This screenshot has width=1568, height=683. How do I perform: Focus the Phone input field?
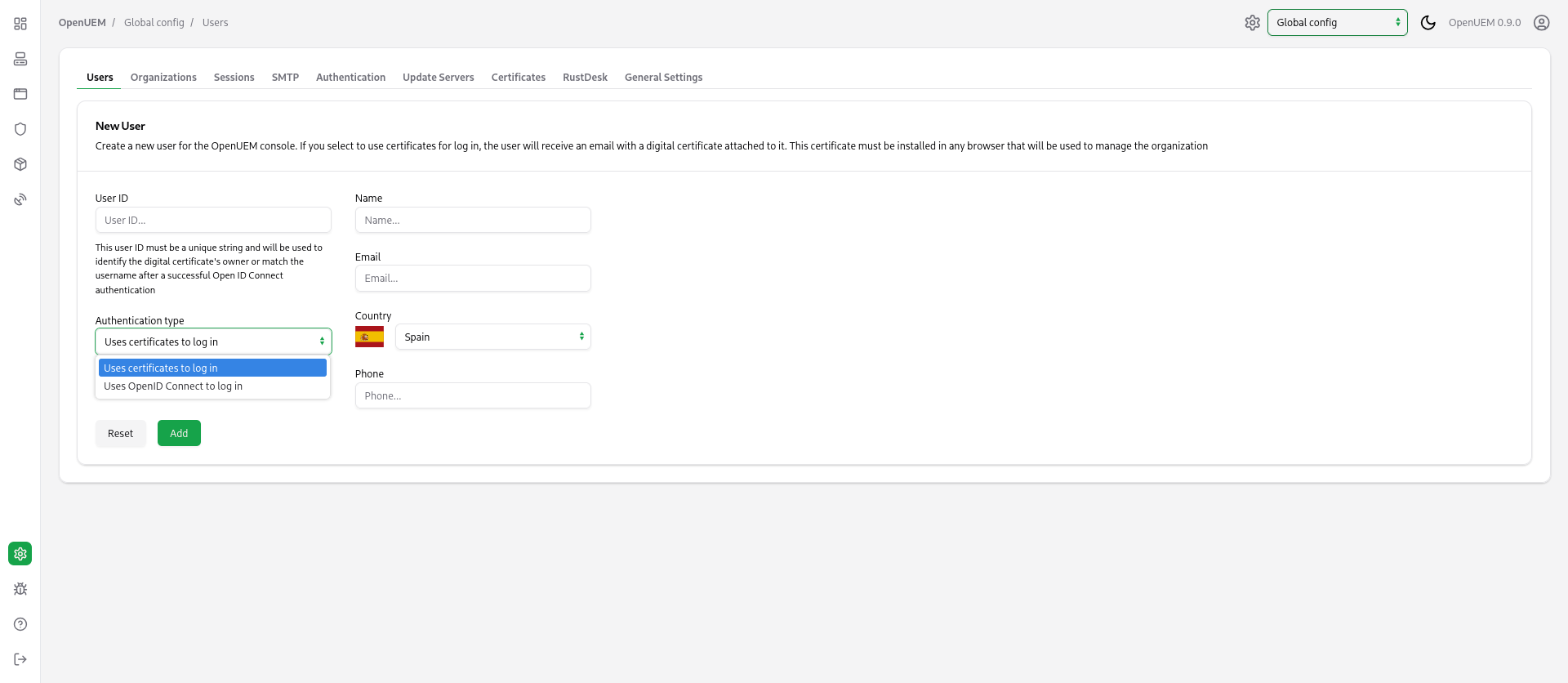click(x=473, y=395)
